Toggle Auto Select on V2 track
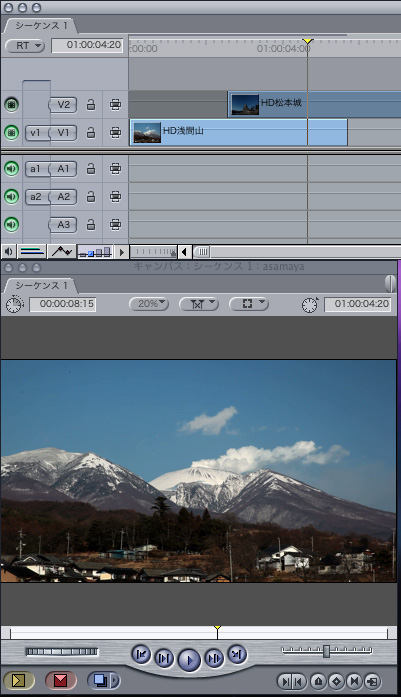This screenshot has height=697, width=401. click(115, 105)
